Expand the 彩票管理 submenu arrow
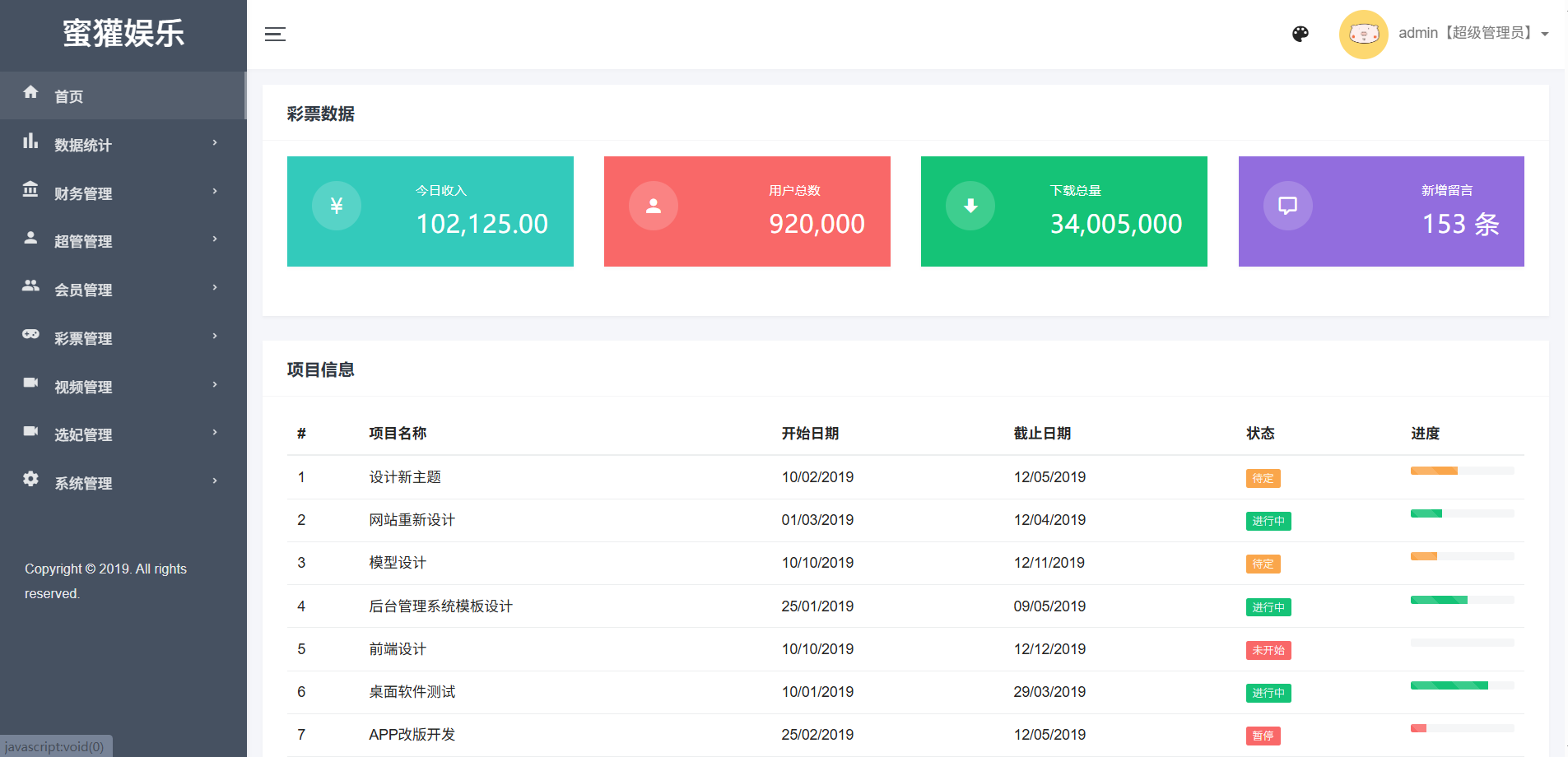 (215, 337)
